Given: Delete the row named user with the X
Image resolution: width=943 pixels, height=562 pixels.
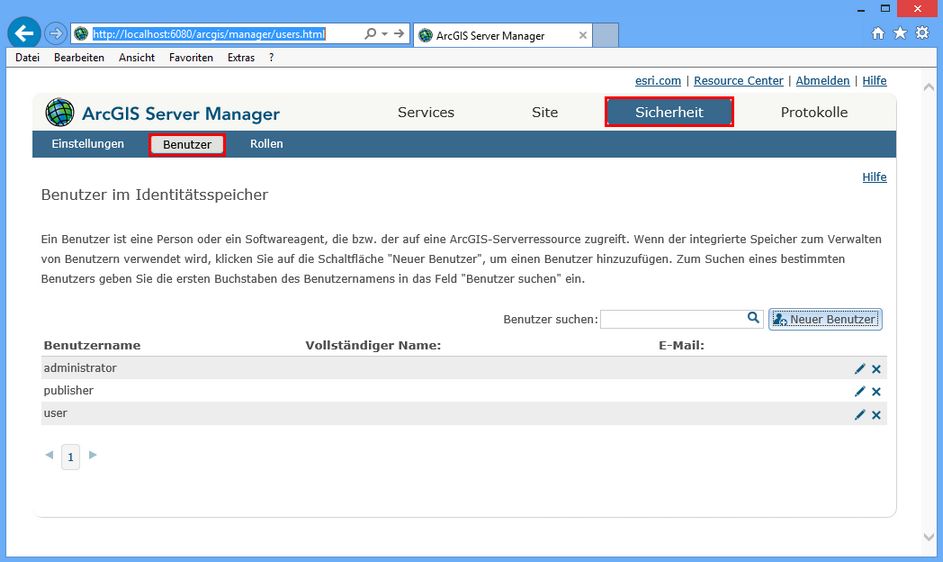Looking at the screenshot, I should click(x=876, y=415).
